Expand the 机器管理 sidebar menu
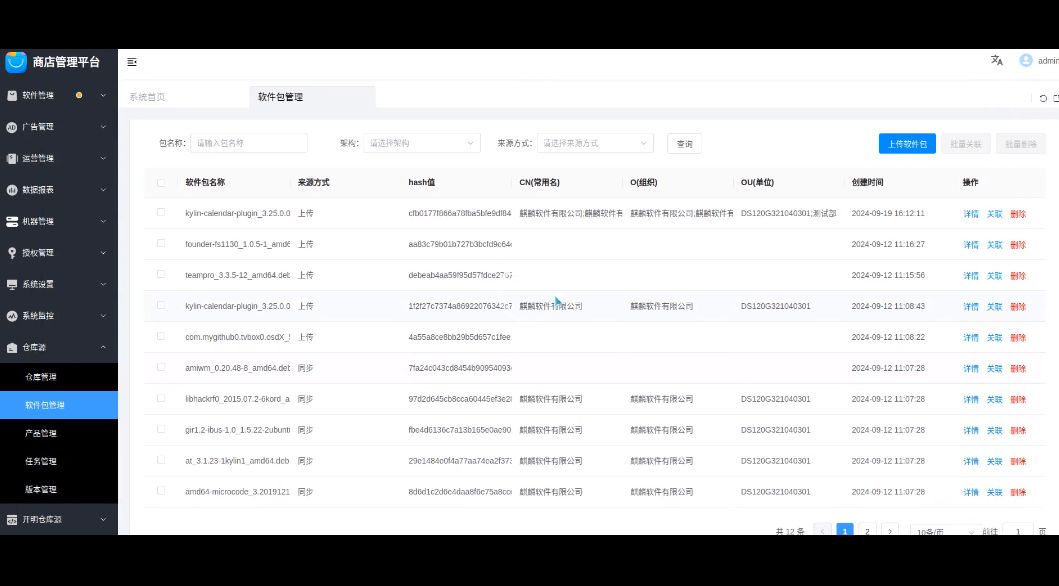 58,221
